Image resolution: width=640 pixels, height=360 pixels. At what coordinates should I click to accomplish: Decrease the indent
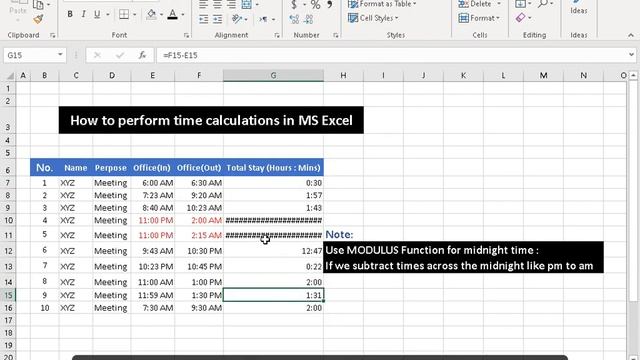[203, 19]
